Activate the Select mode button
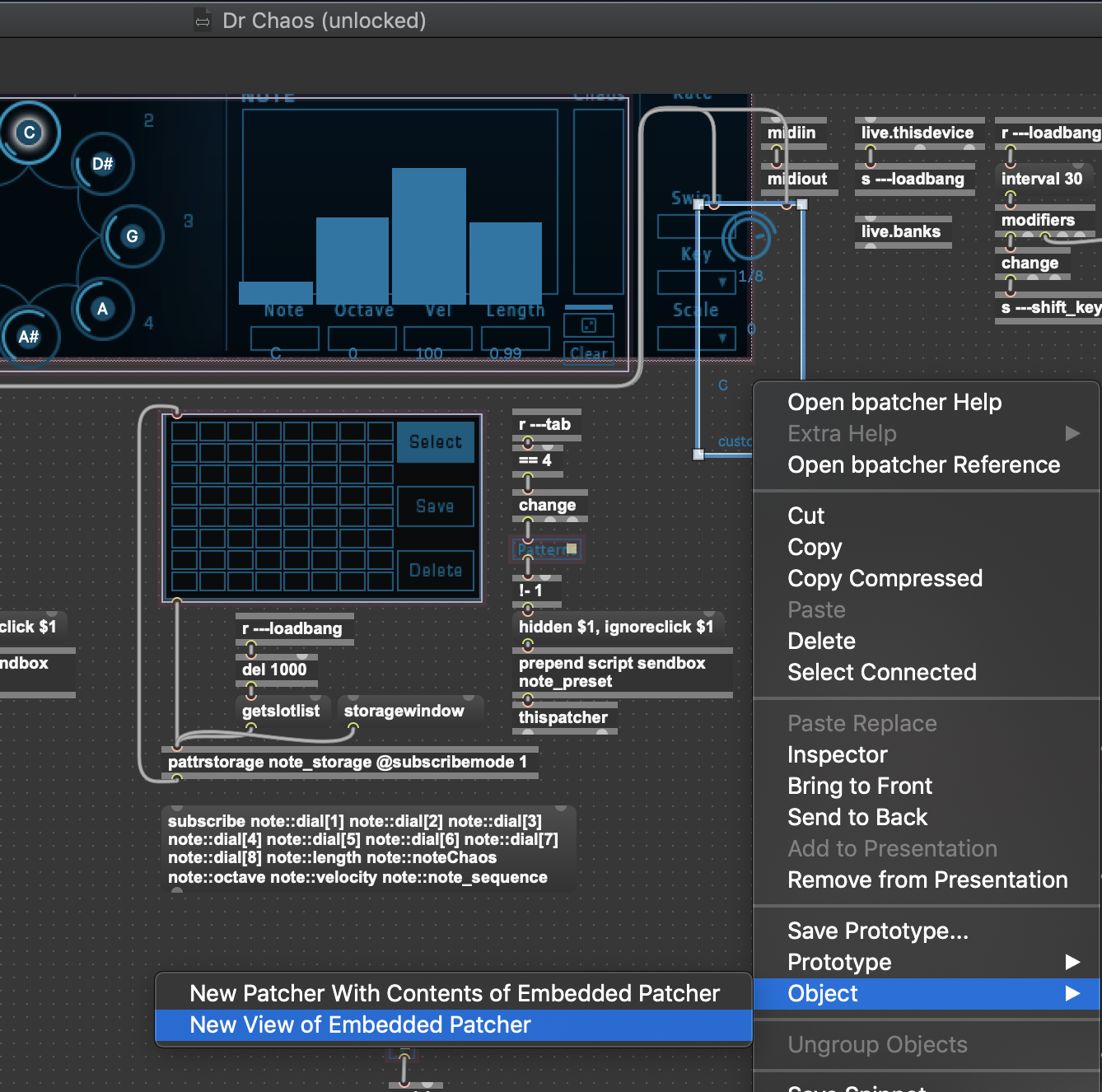This screenshot has width=1102, height=1092. (x=436, y=442)
